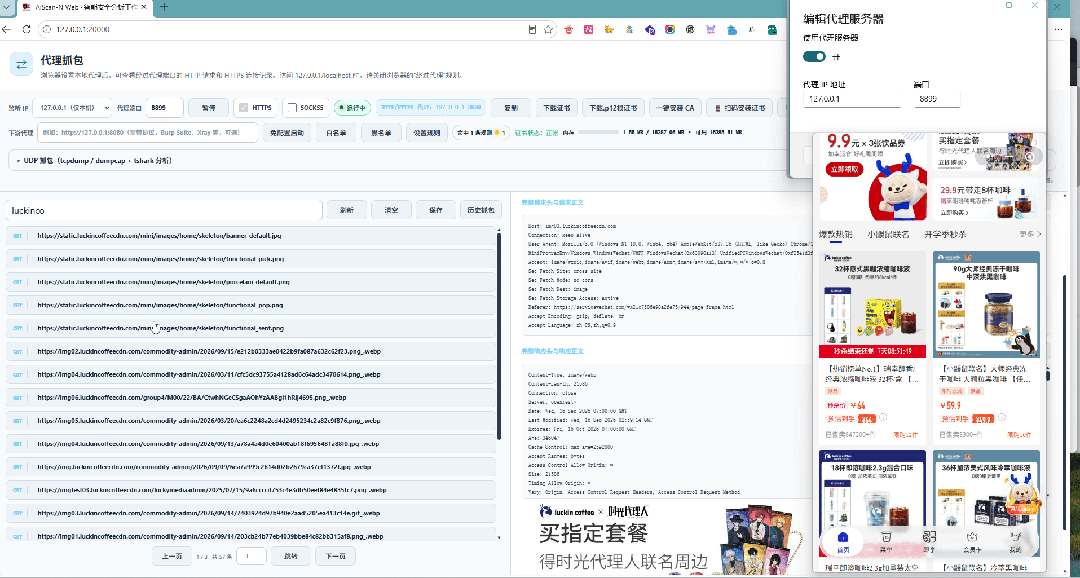1080x578 pixels.
Task: Click the 黑名单 blacklist button
Action: point(381,133)
